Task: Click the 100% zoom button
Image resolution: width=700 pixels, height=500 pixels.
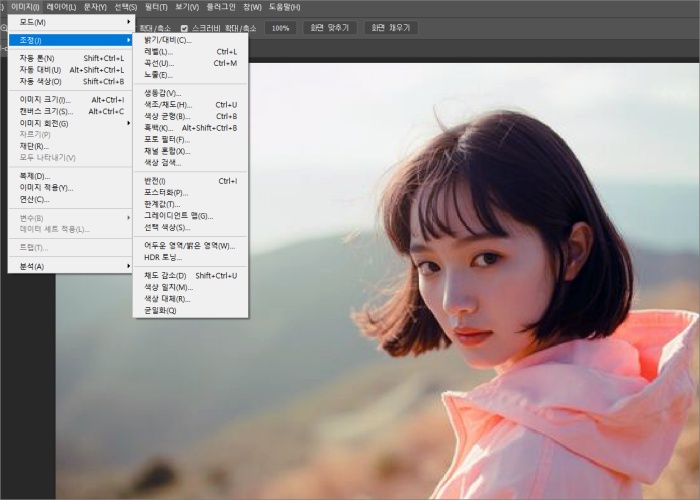Action: point(281,28)
